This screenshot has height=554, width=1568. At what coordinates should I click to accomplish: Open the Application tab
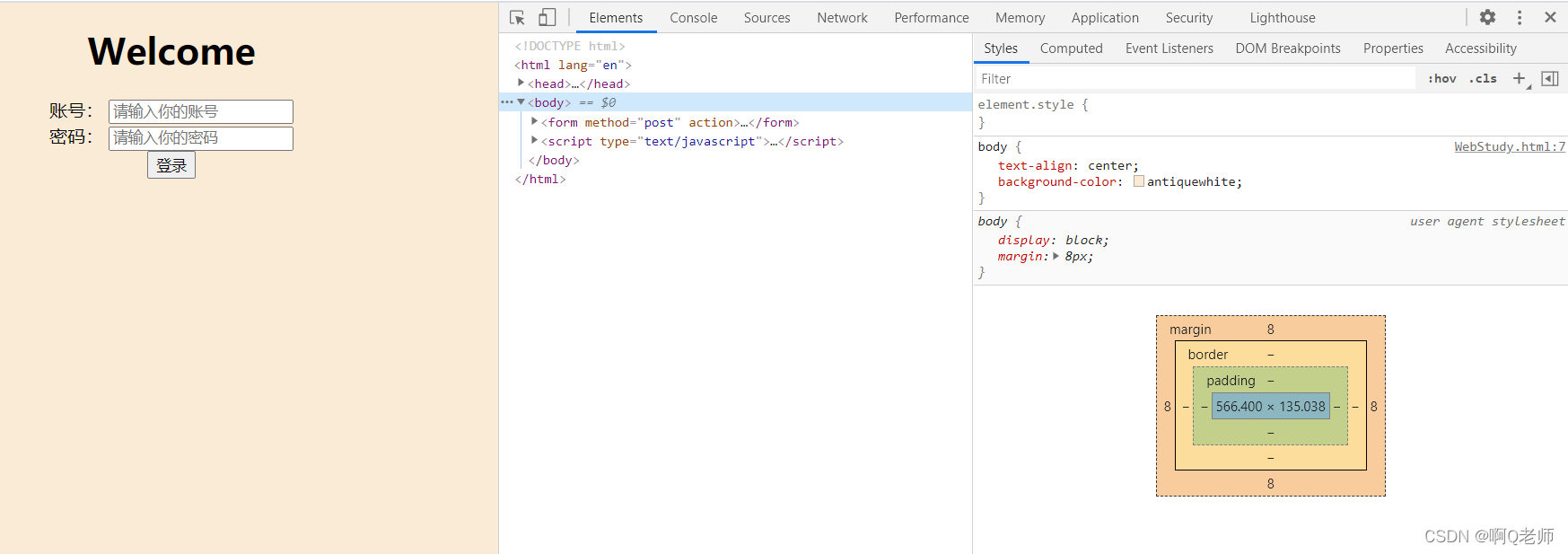[x=1105, y=18]
